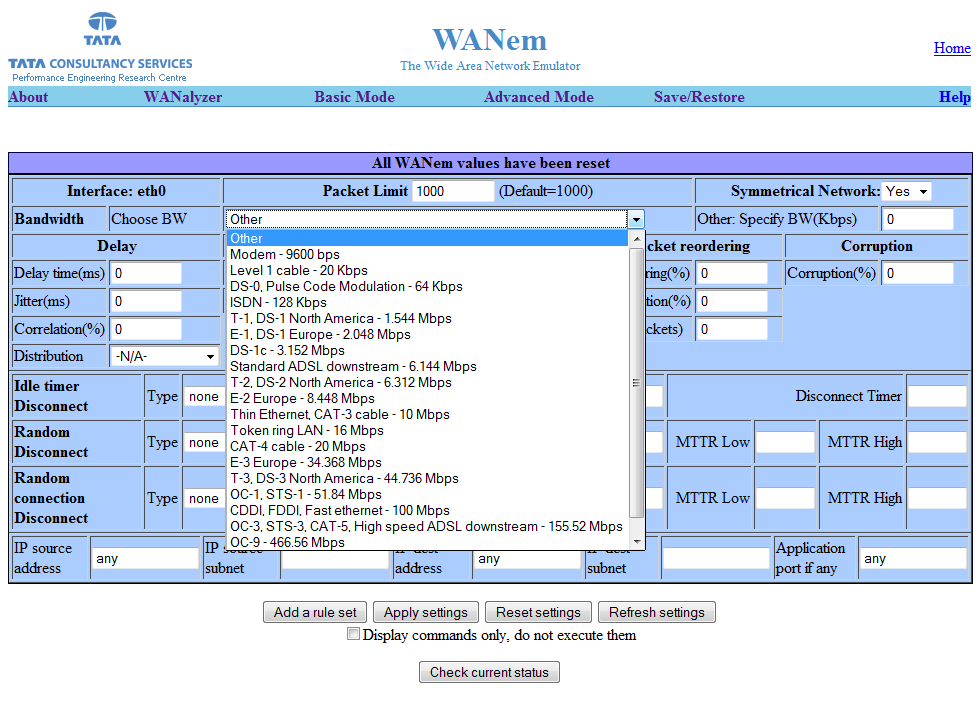The width and height of the screenshot is (979, 718).
Task: Open the Idle timer Disconnect Type dropdown
Action: (x=203, y=396)
